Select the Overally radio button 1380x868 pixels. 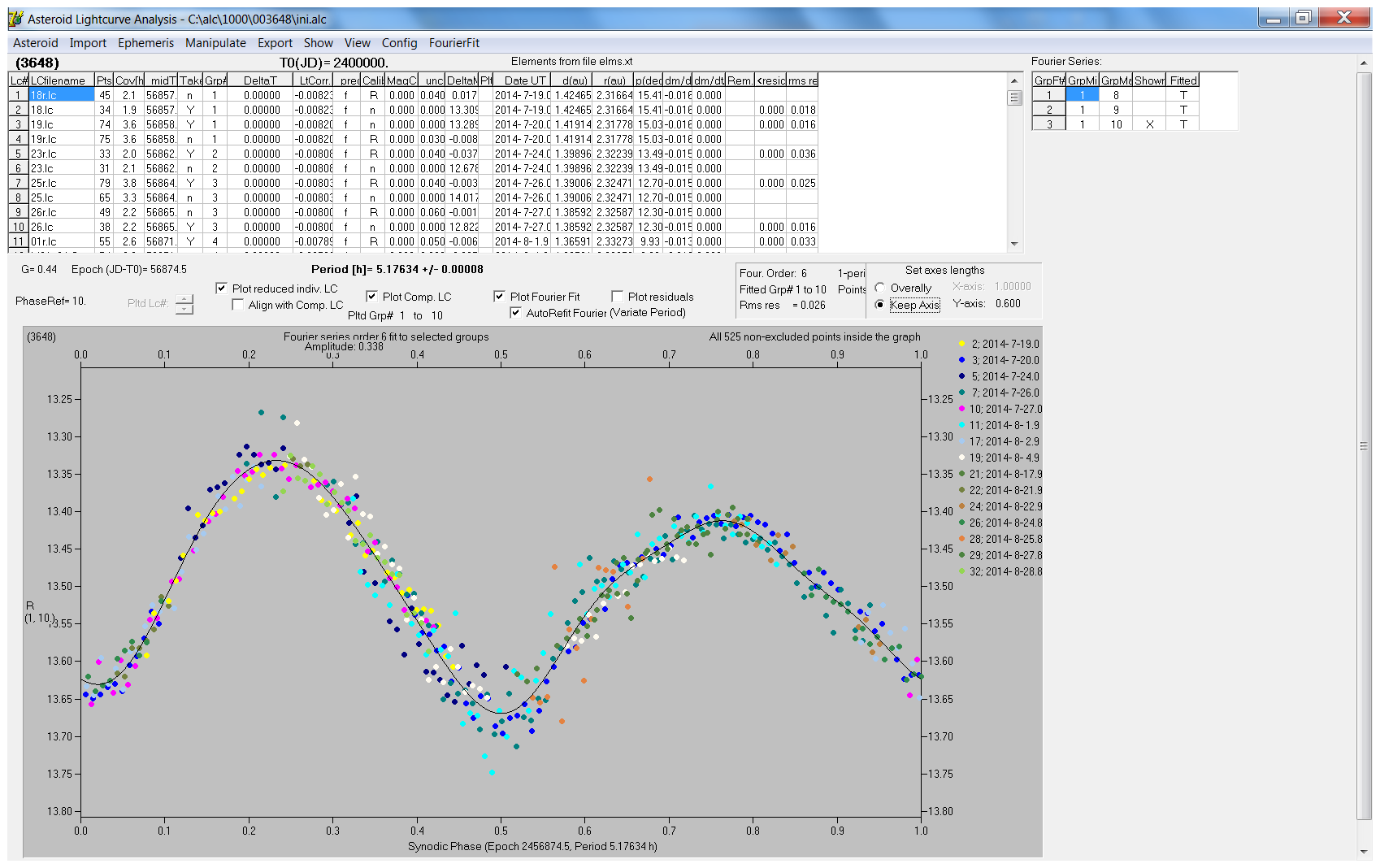pyautogui.click(x=880, y=288)
